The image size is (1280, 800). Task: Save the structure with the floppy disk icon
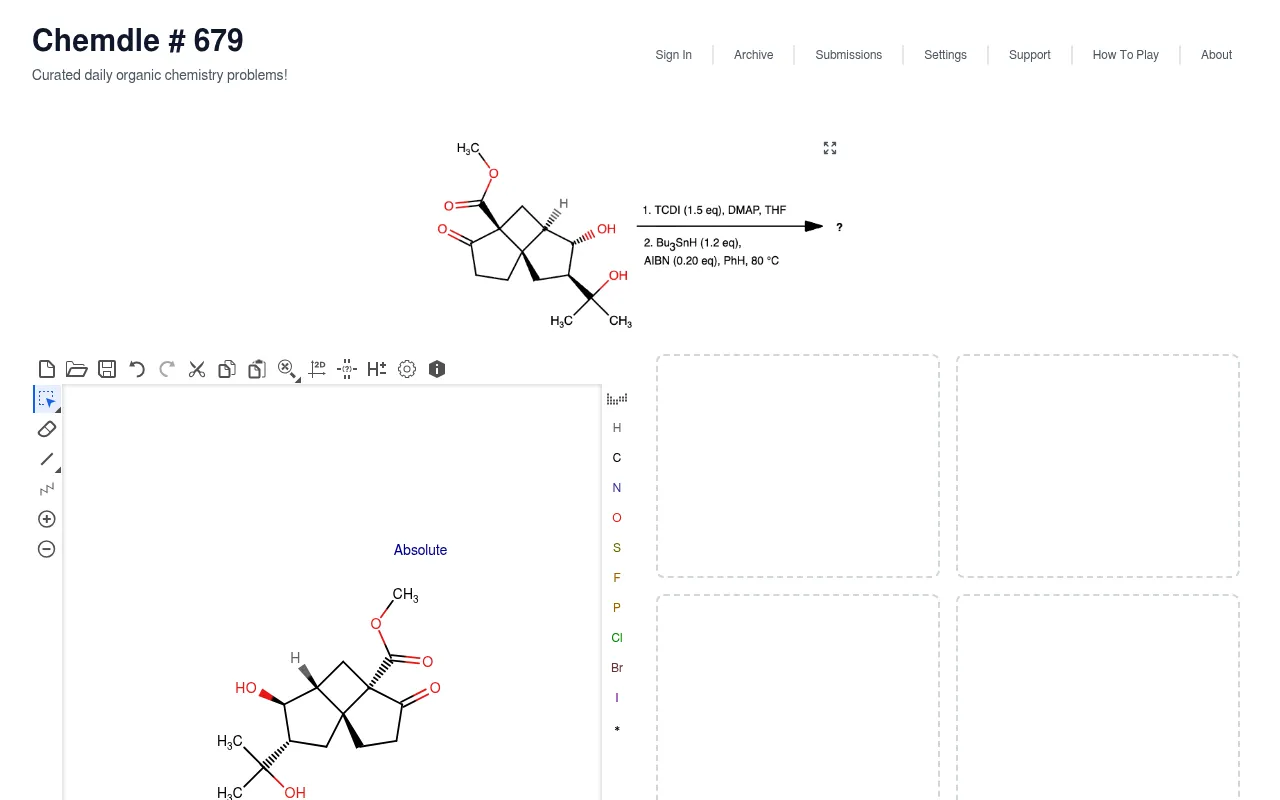click(107, 369)
